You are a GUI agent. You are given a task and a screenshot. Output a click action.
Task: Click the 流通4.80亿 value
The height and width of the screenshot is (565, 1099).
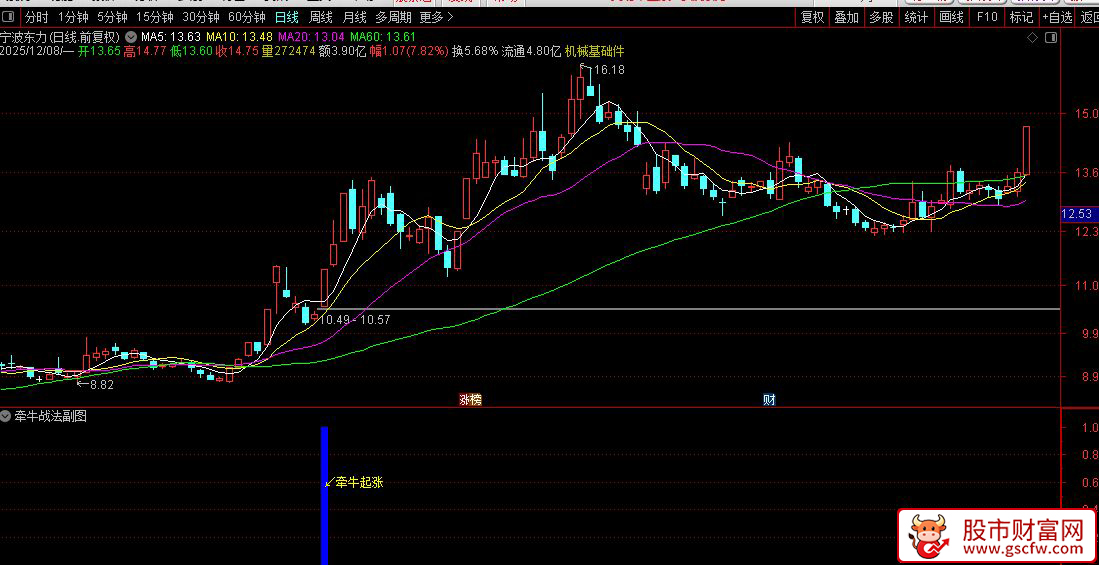tap(531, 50)
